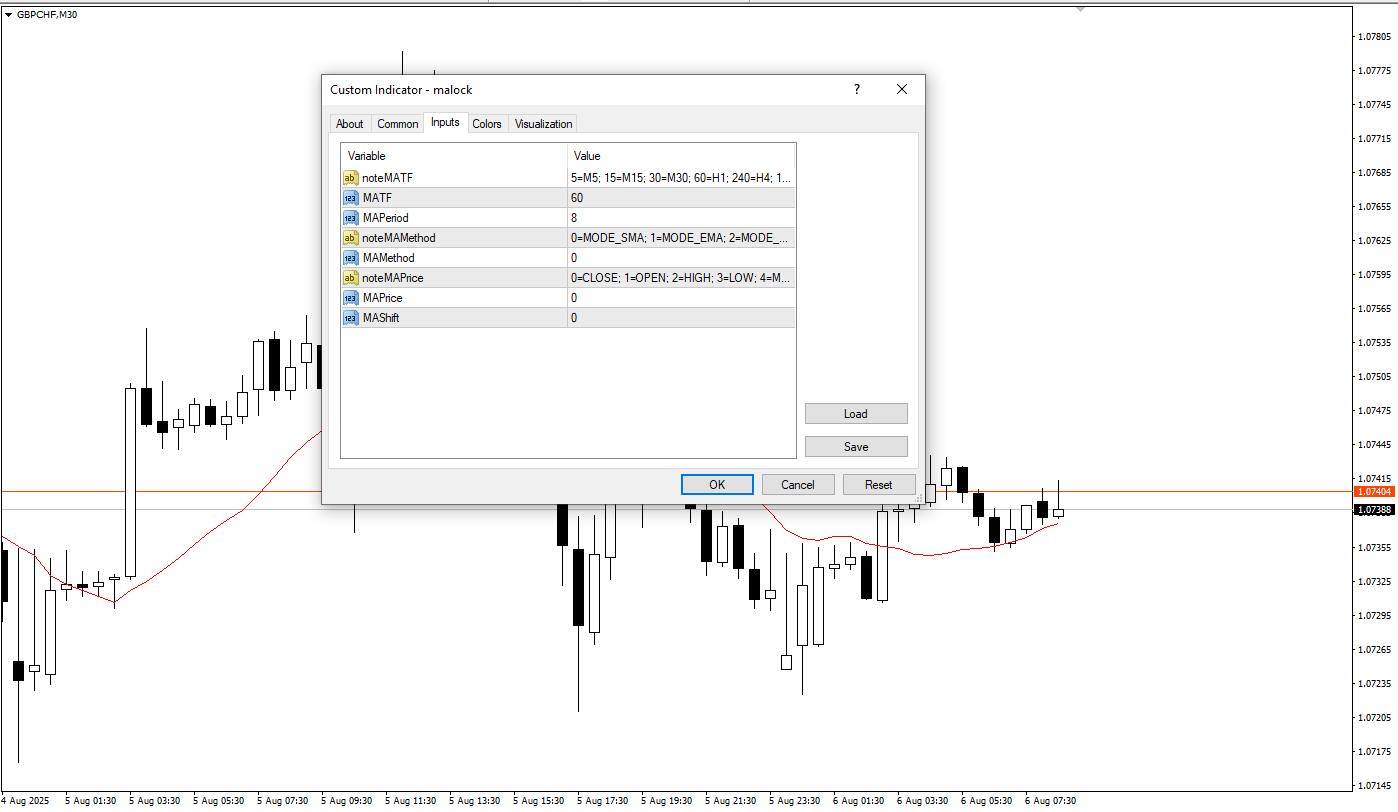Switch to the Common tab
The height and width of the screenshot is (812, 1398).
(397, 124)
